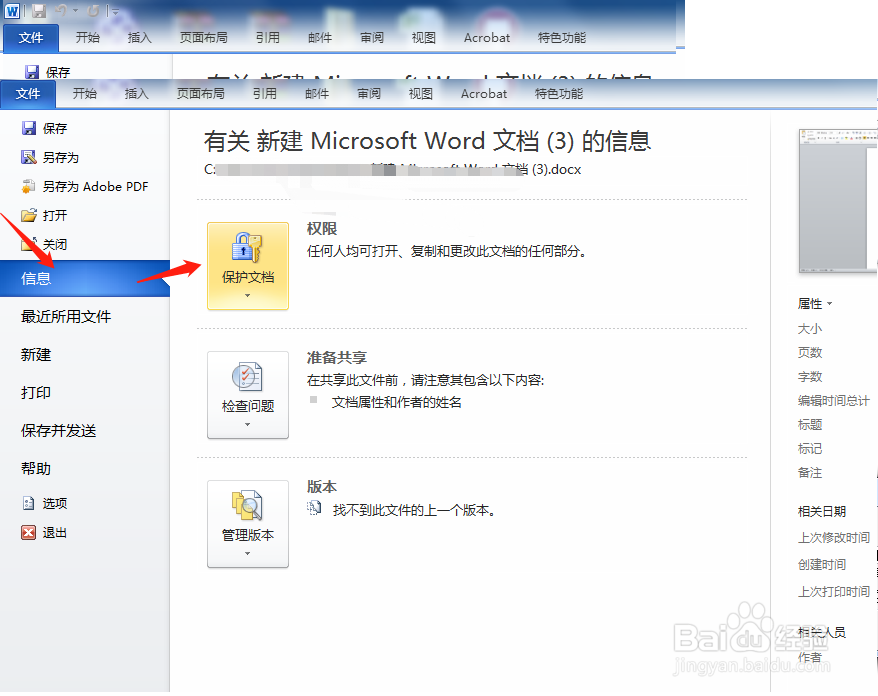The image size is (878, 696).
Task: Click the 备注 property label
Action: click(810, 473)
